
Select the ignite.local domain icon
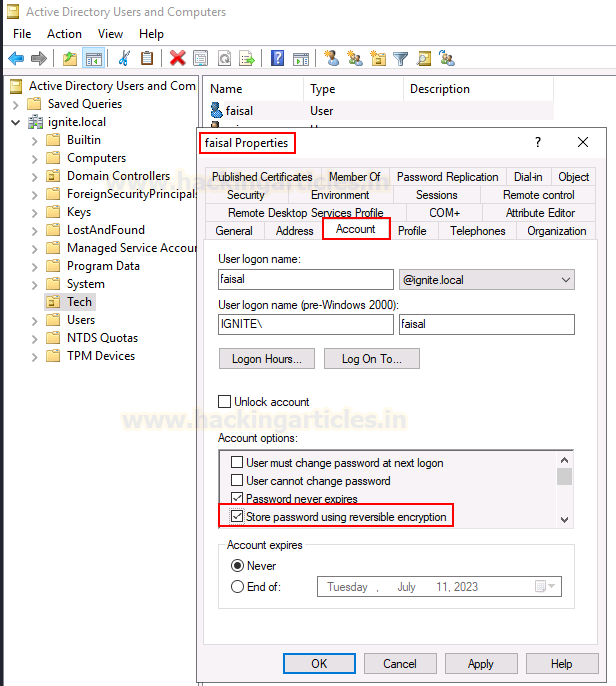tap(35, 122)
